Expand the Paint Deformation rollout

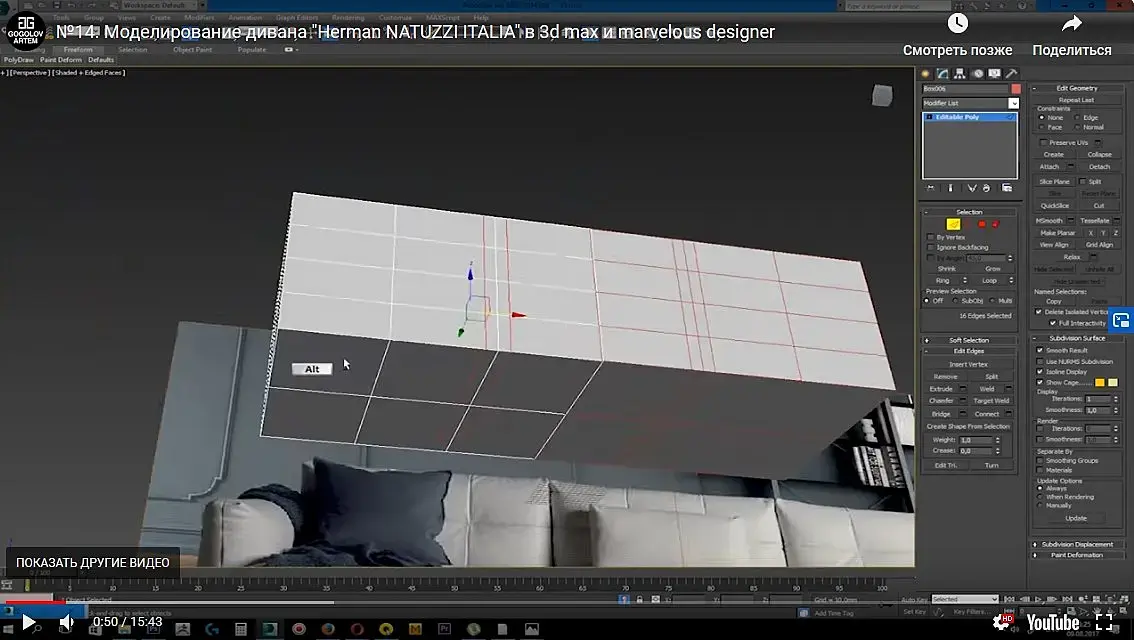tap(1076, 555)
